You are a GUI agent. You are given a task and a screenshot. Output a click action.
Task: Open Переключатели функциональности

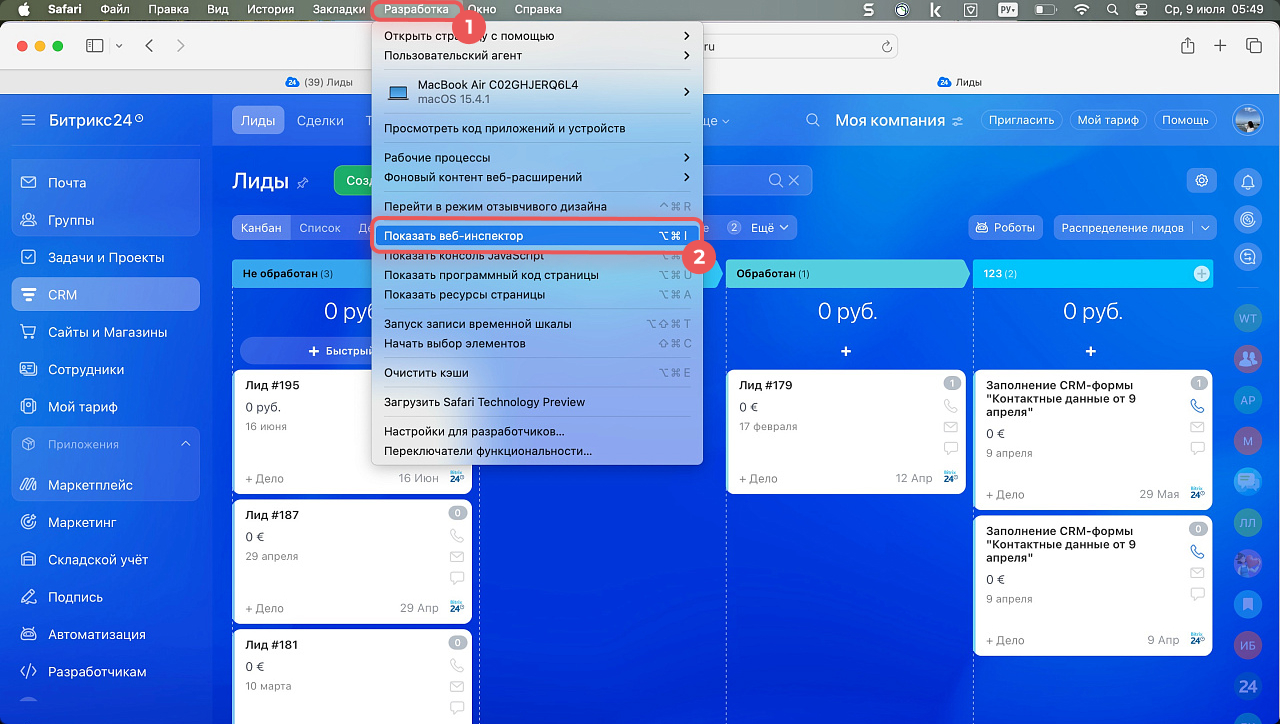[537, 451]
